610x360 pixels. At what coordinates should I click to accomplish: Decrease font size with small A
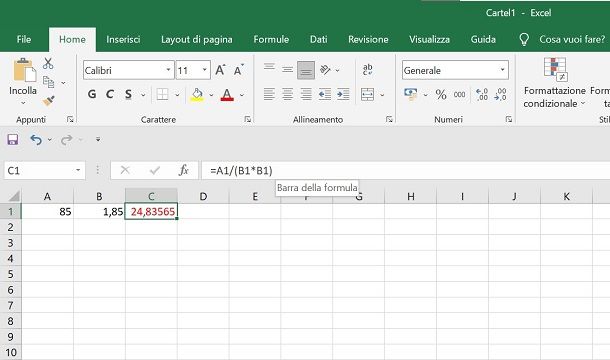(x=238, y=70)
